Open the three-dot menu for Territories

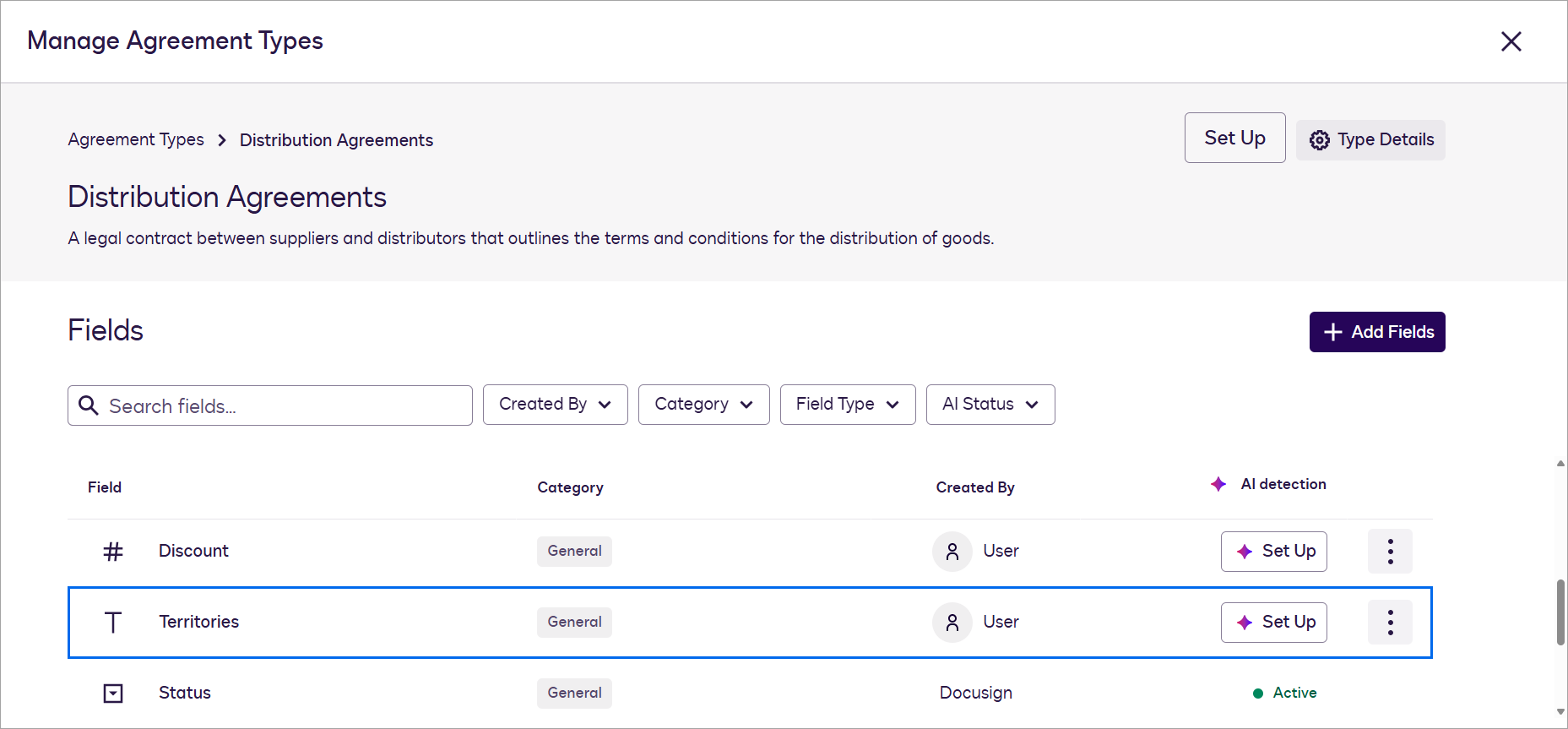1390,623
